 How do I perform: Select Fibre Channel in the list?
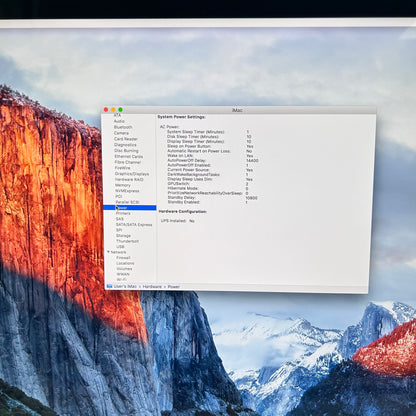pos(128,162)
